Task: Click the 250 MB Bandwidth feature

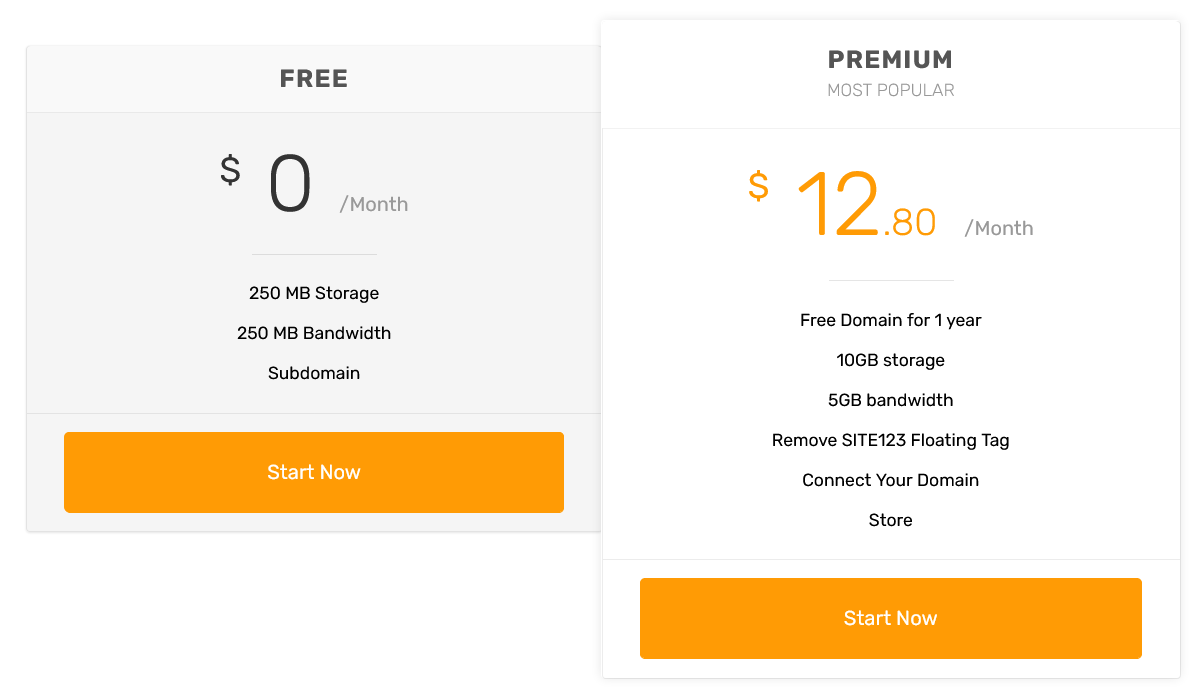Action: [314, 333]
